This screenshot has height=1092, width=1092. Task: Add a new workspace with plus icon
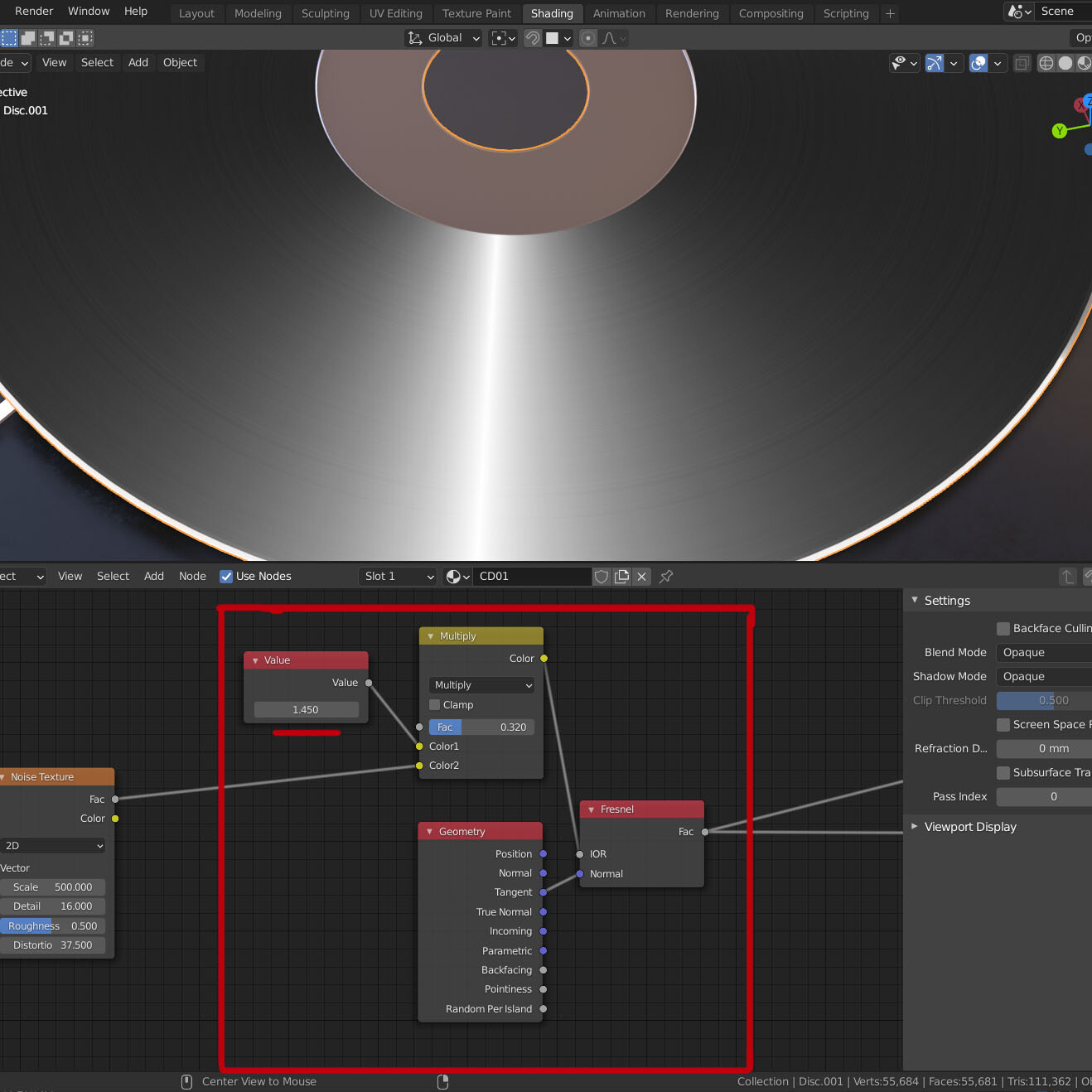[890, 13]
